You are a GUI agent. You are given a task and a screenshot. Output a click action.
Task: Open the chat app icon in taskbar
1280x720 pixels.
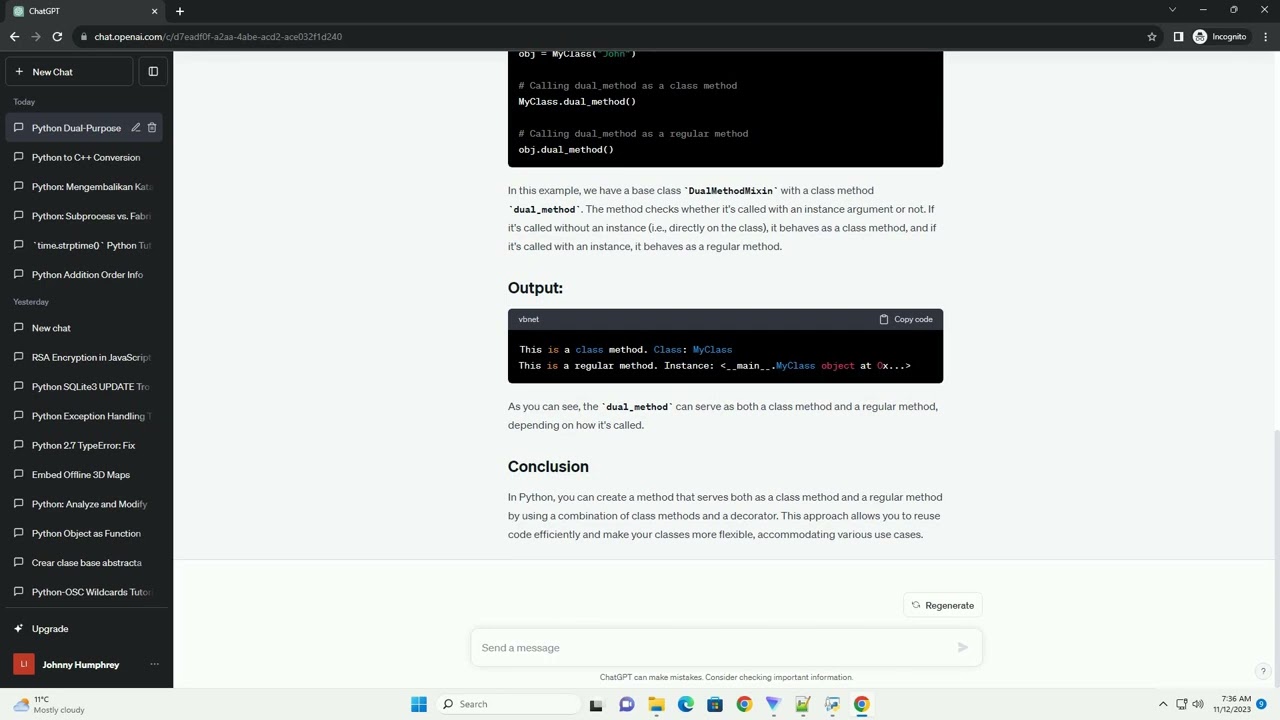[x=626, y=704]
